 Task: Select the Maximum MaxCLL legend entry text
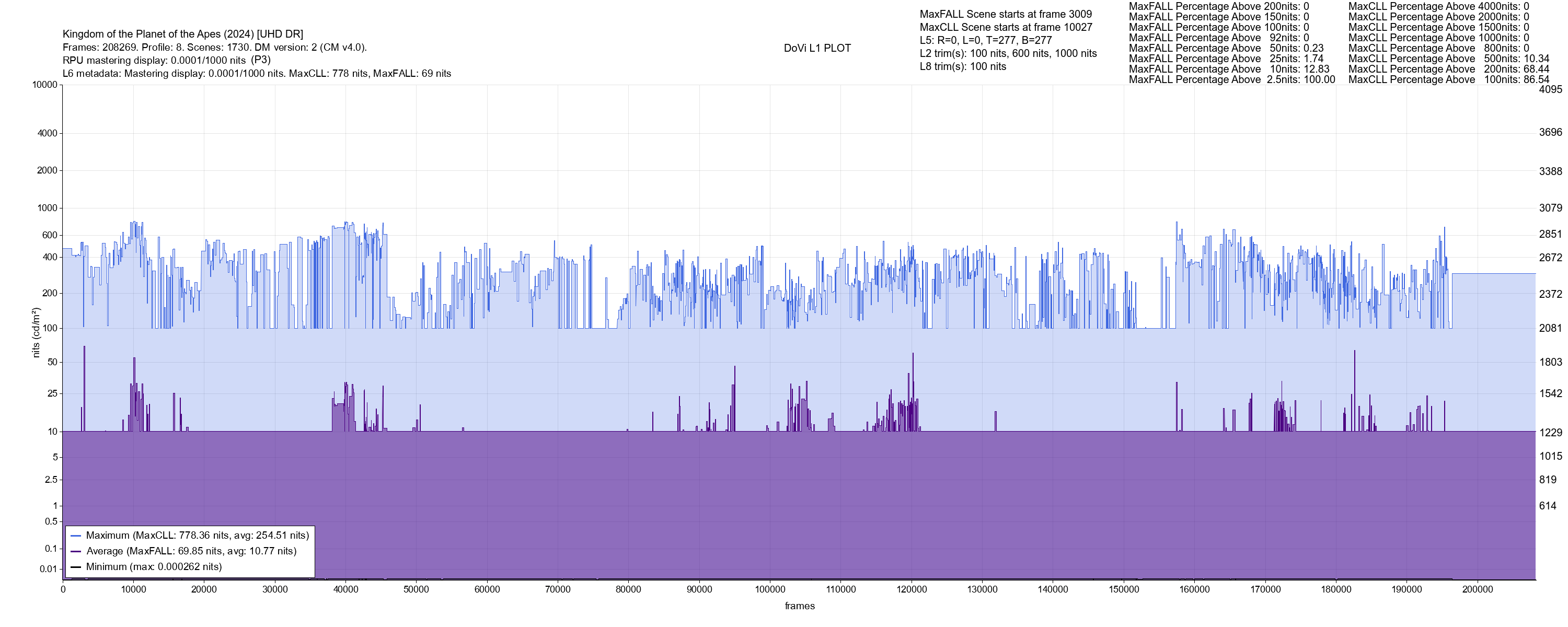coord(197,536)
